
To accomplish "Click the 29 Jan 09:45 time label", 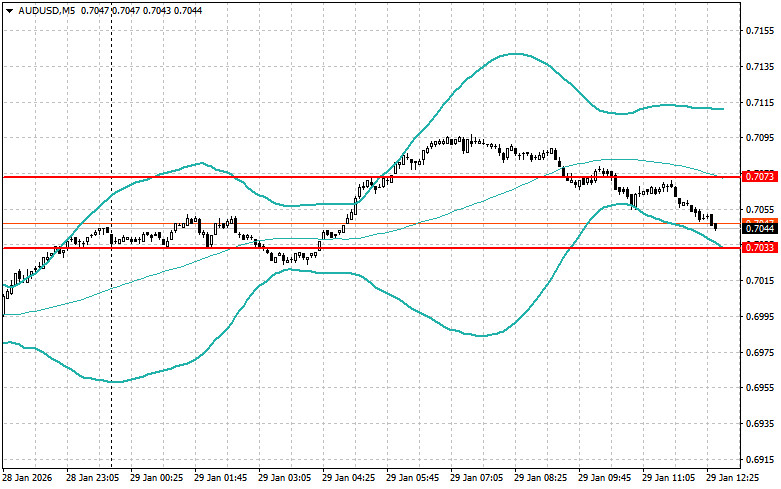I will coord(605,478).
